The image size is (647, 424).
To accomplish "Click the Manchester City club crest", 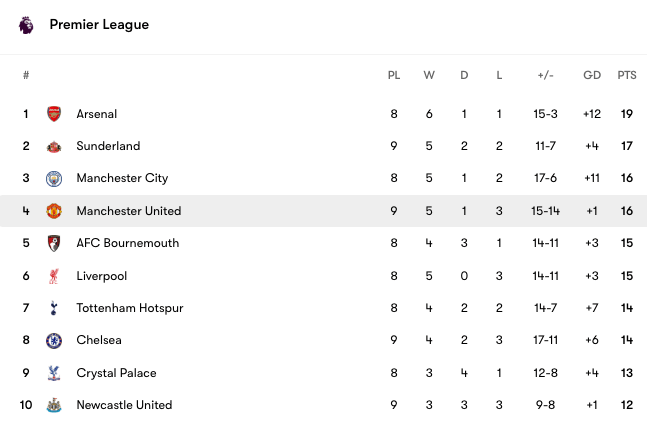I will tap(54, 179).
